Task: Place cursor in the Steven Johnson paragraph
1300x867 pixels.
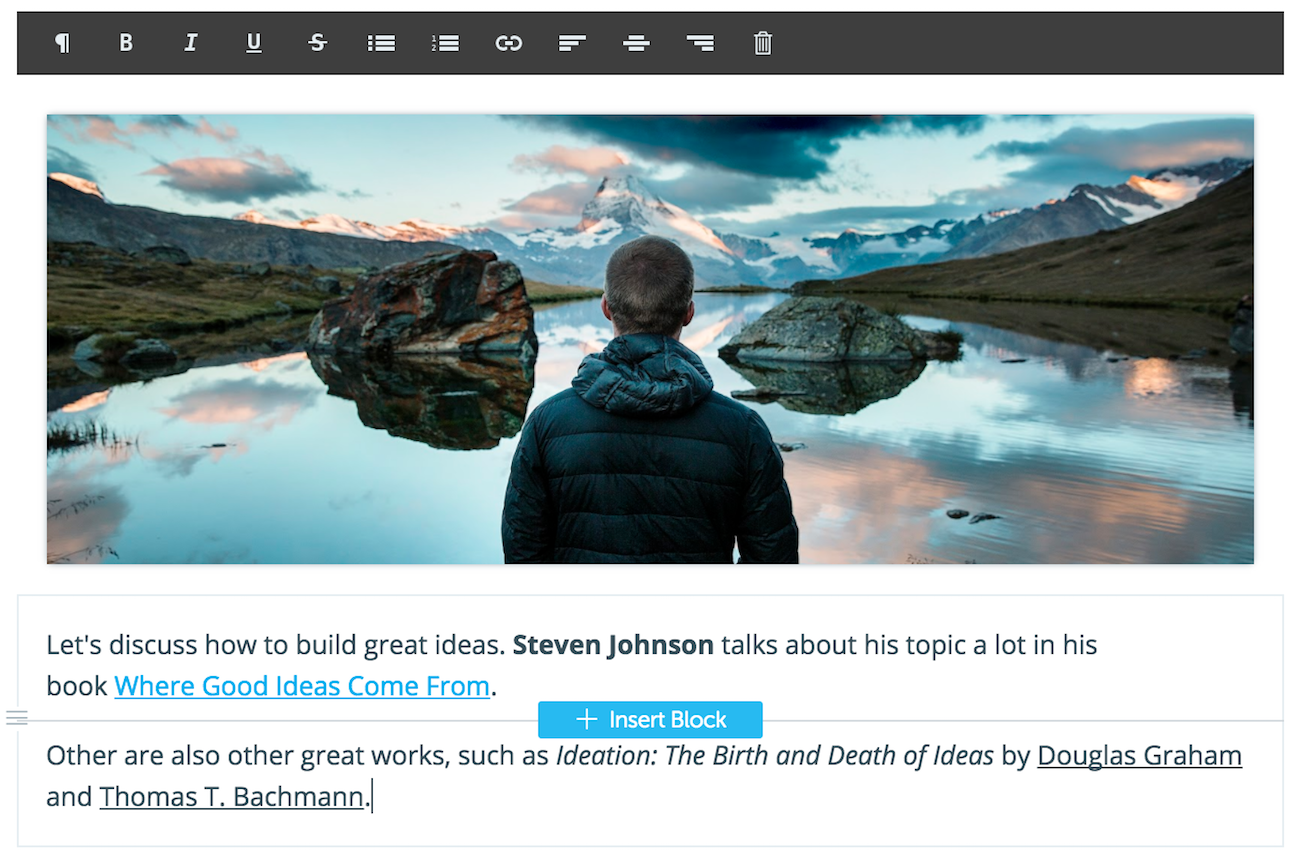Action: point(572,665)
